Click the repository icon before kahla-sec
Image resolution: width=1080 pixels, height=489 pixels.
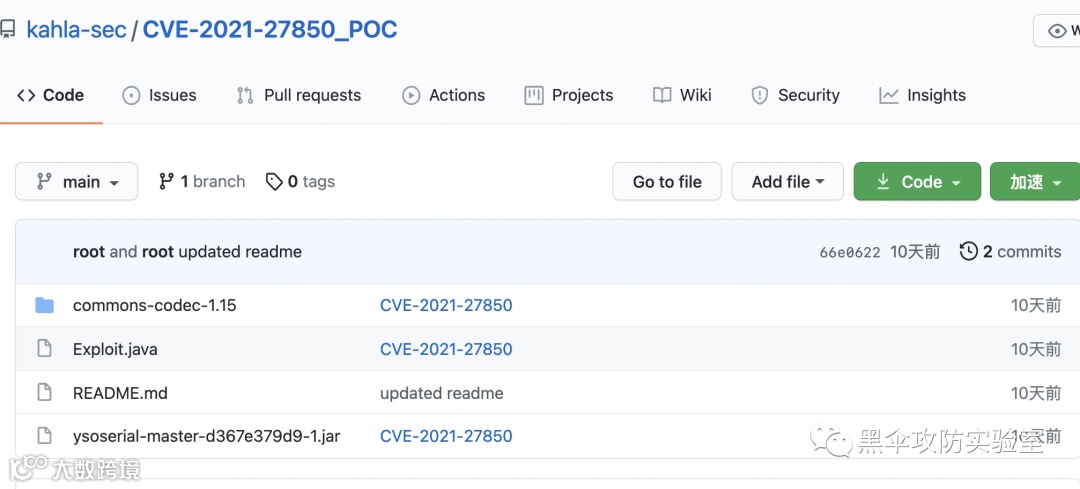tap(8, 30)
